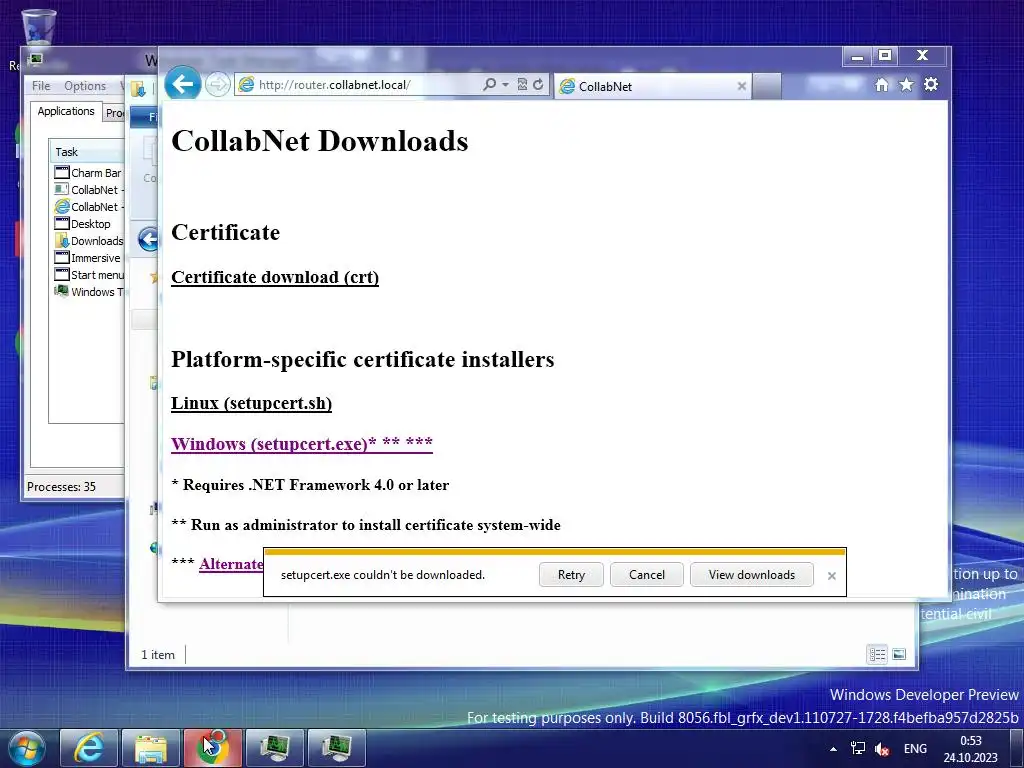
Task: Switch to Processes tab in Task Manager
Action: [114, 113]
